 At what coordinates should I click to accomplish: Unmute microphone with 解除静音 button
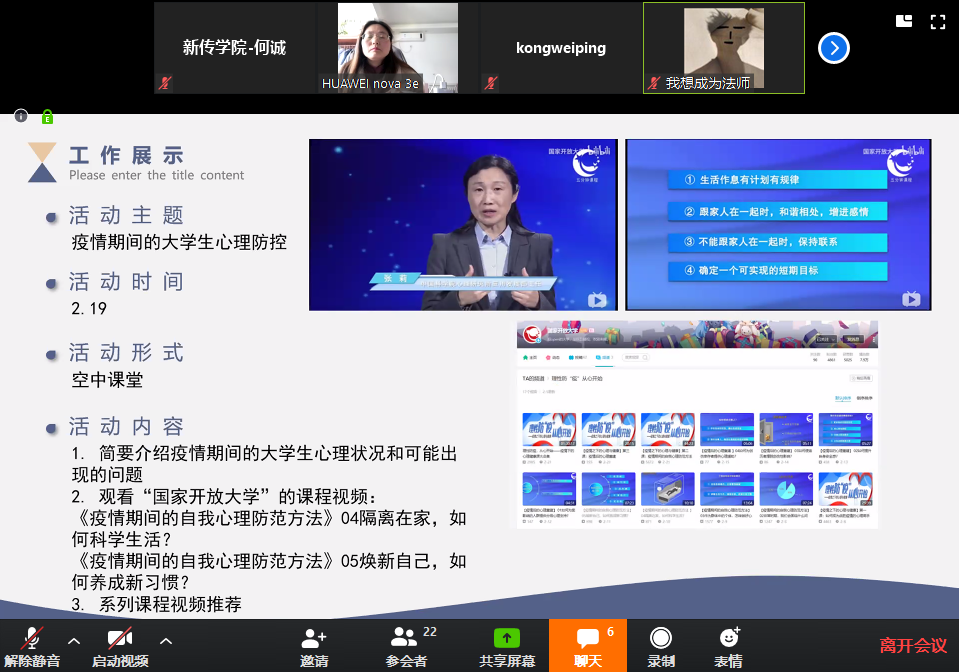[32, 646]
